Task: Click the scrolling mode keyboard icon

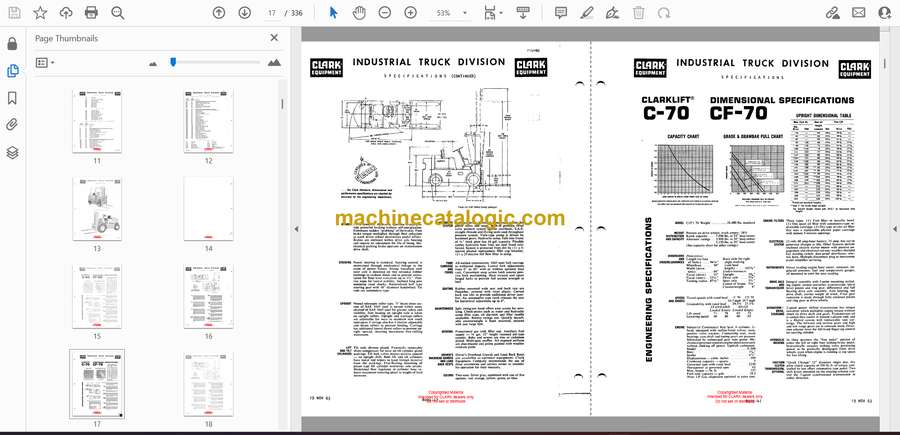Action: tap(522, 13)
